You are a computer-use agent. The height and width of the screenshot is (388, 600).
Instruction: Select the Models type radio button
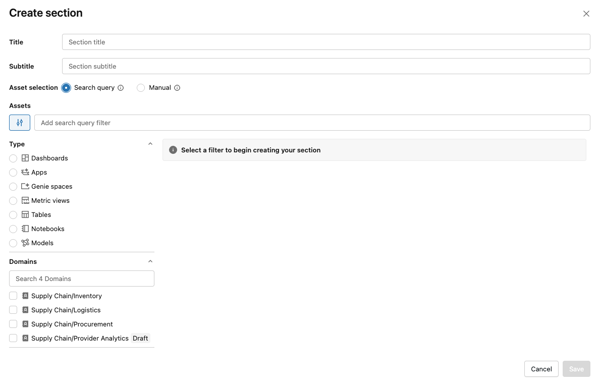13,243
